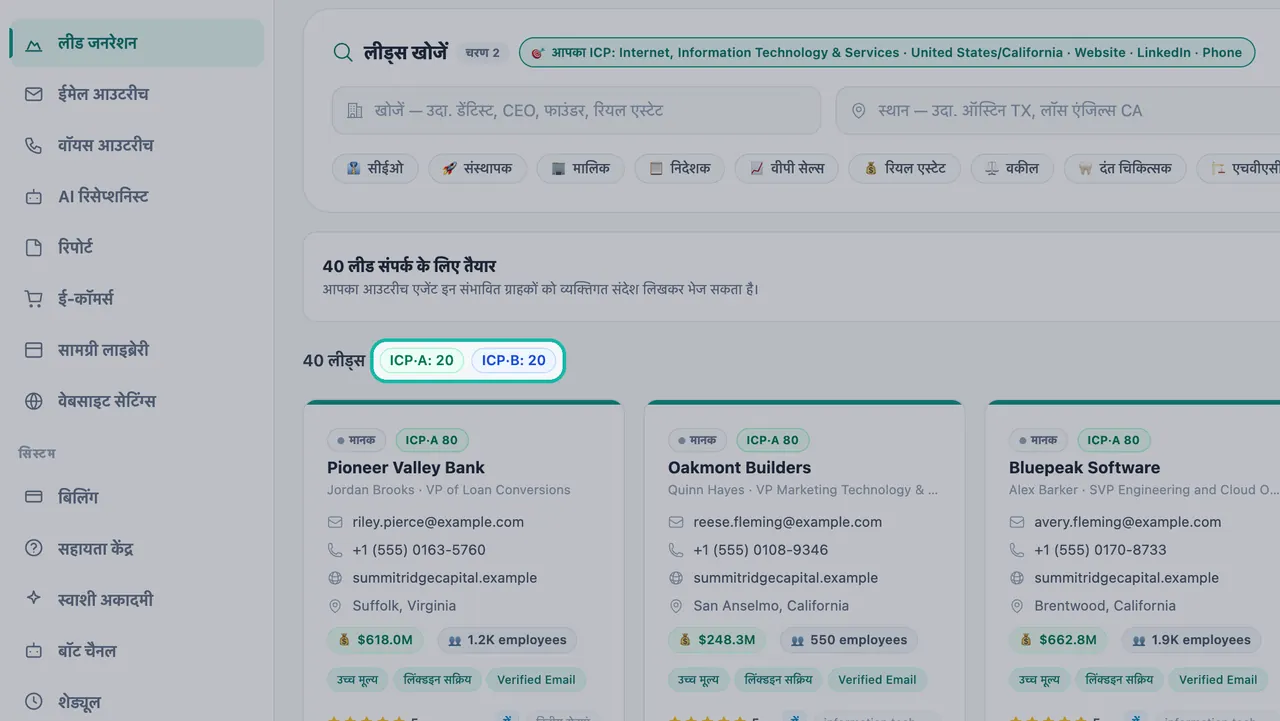Click the शेड्यूल clock icon

coord(34,702)
